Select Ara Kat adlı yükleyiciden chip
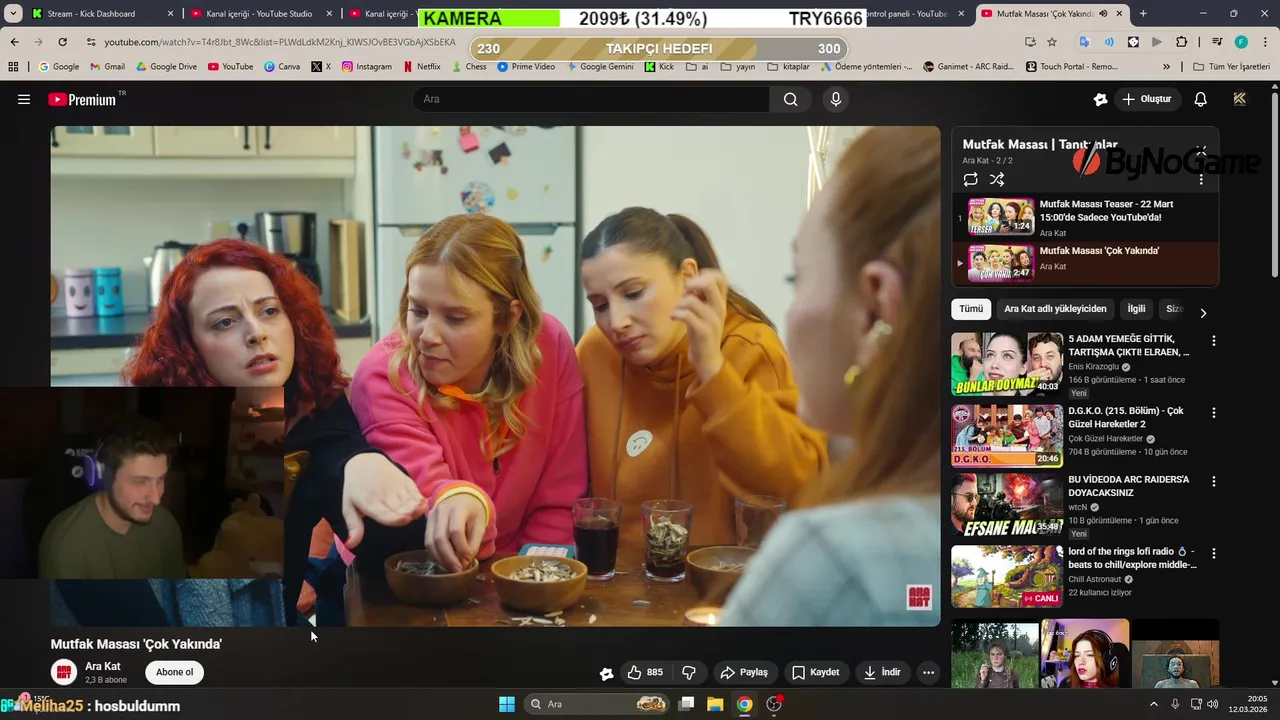The height and width of the screenshot is (720, 1280). [x=1055, y=309]
